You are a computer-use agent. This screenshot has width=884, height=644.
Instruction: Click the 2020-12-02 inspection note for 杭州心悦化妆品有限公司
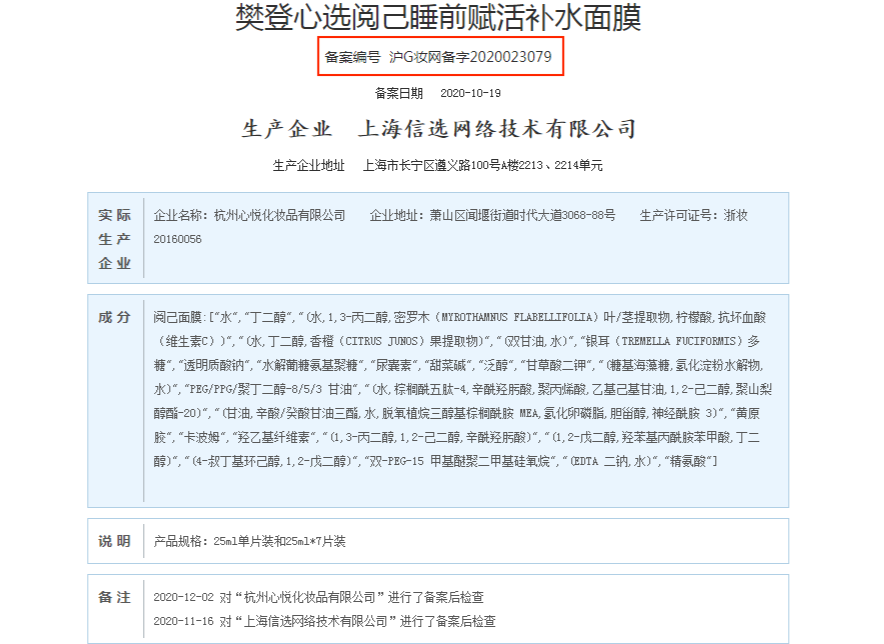click(319, 597)
